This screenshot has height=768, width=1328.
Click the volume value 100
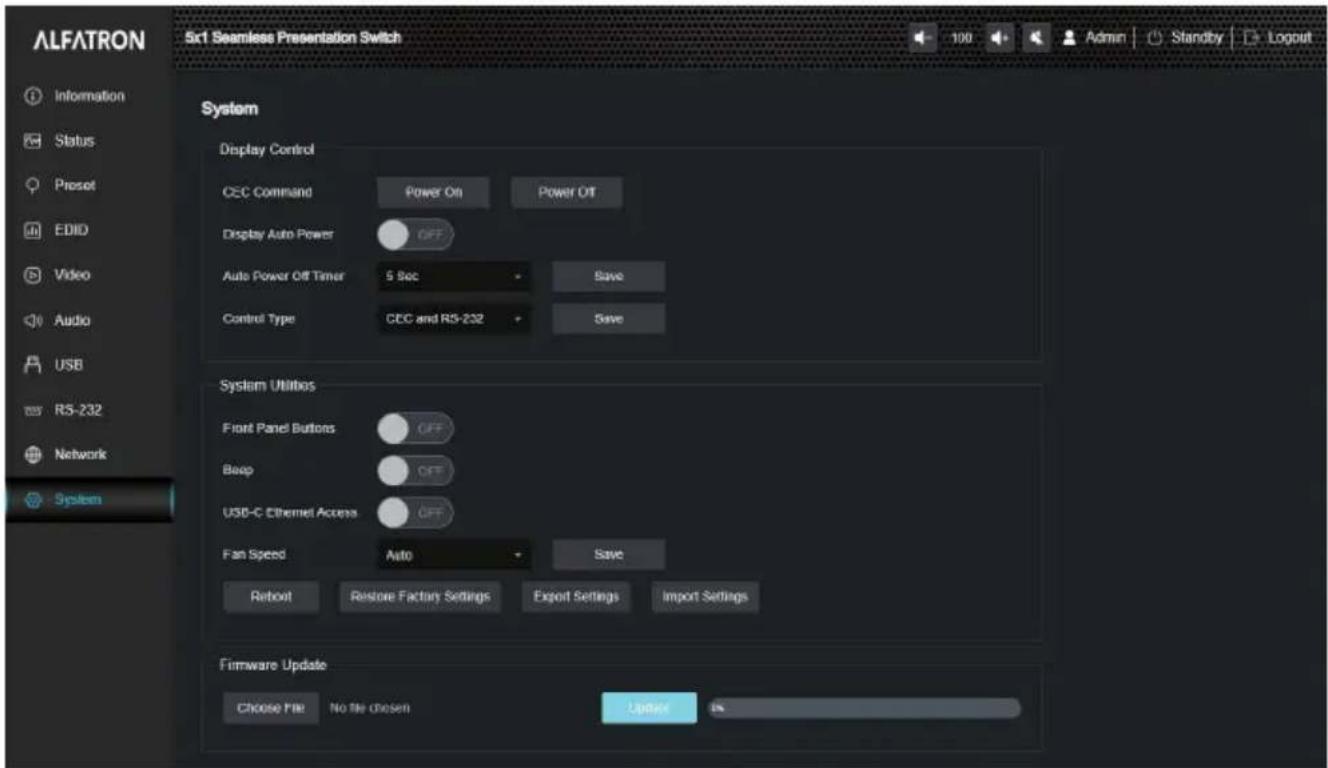[961, 38]
